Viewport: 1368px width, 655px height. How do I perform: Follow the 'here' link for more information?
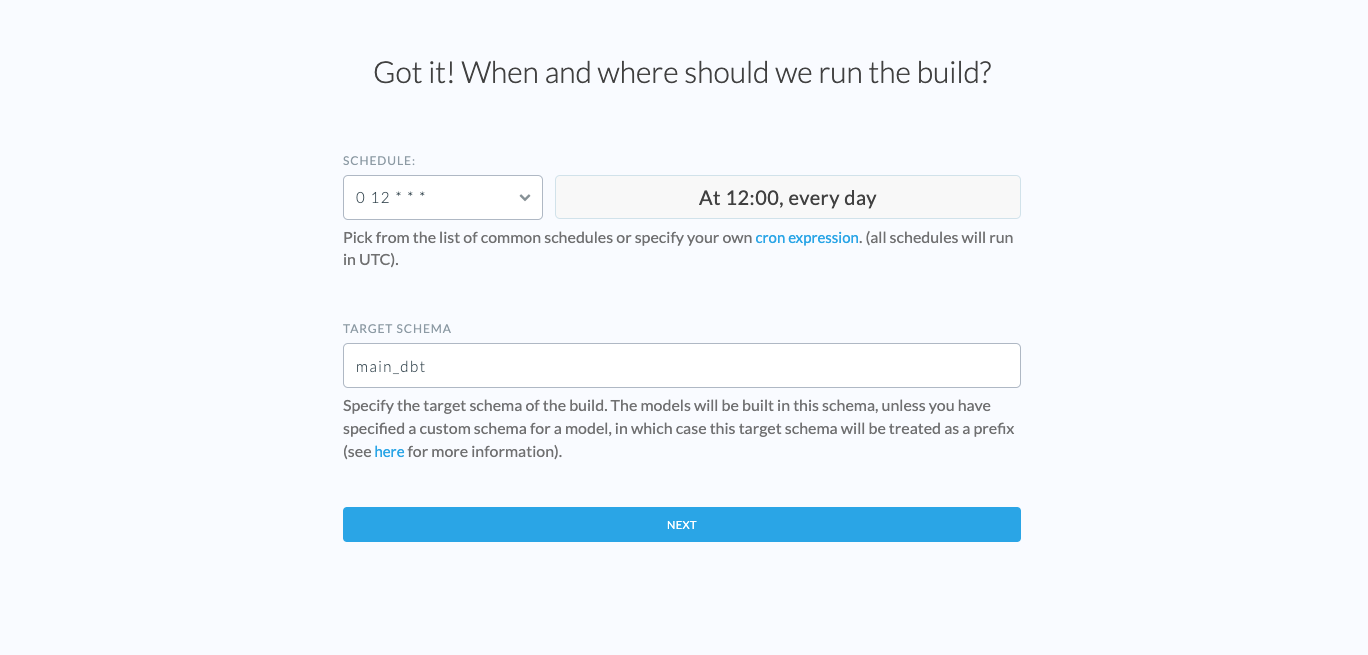click(x=389, y=452)
